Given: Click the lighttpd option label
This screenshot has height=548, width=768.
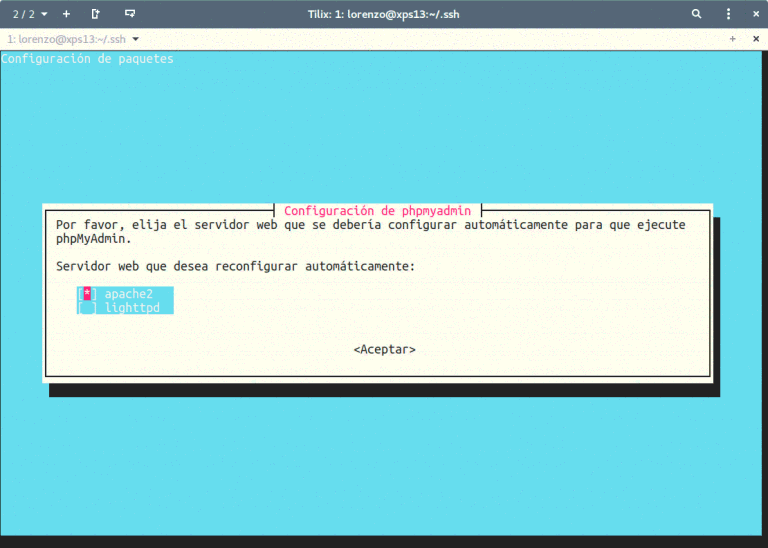Looking at the screenshot, I should (x=132, y=308).
